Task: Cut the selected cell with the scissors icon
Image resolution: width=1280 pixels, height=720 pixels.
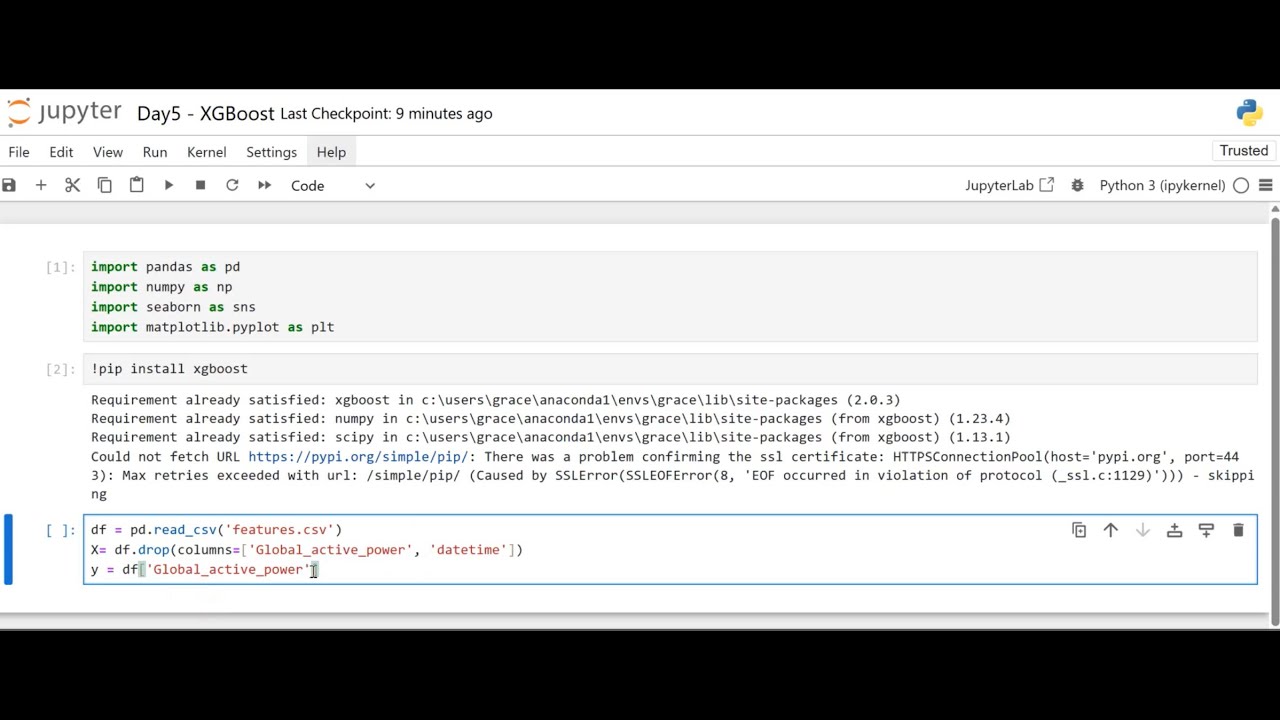Action: [72, 185]
